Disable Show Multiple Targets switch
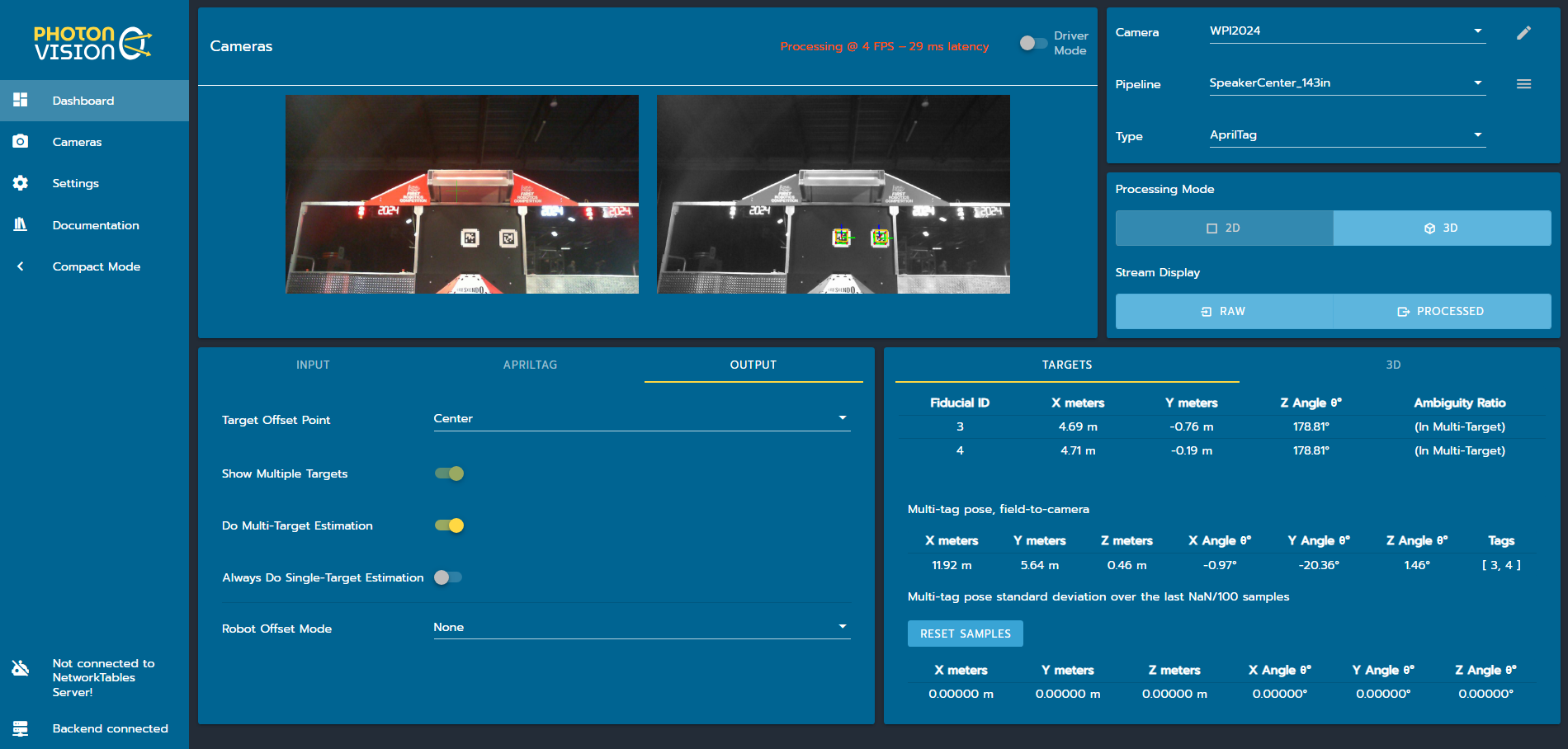 pos(450,473)
